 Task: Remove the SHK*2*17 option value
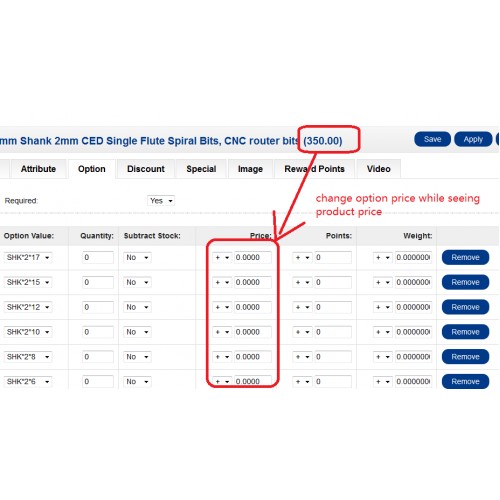pyautogui.click(x=465, y=257)
